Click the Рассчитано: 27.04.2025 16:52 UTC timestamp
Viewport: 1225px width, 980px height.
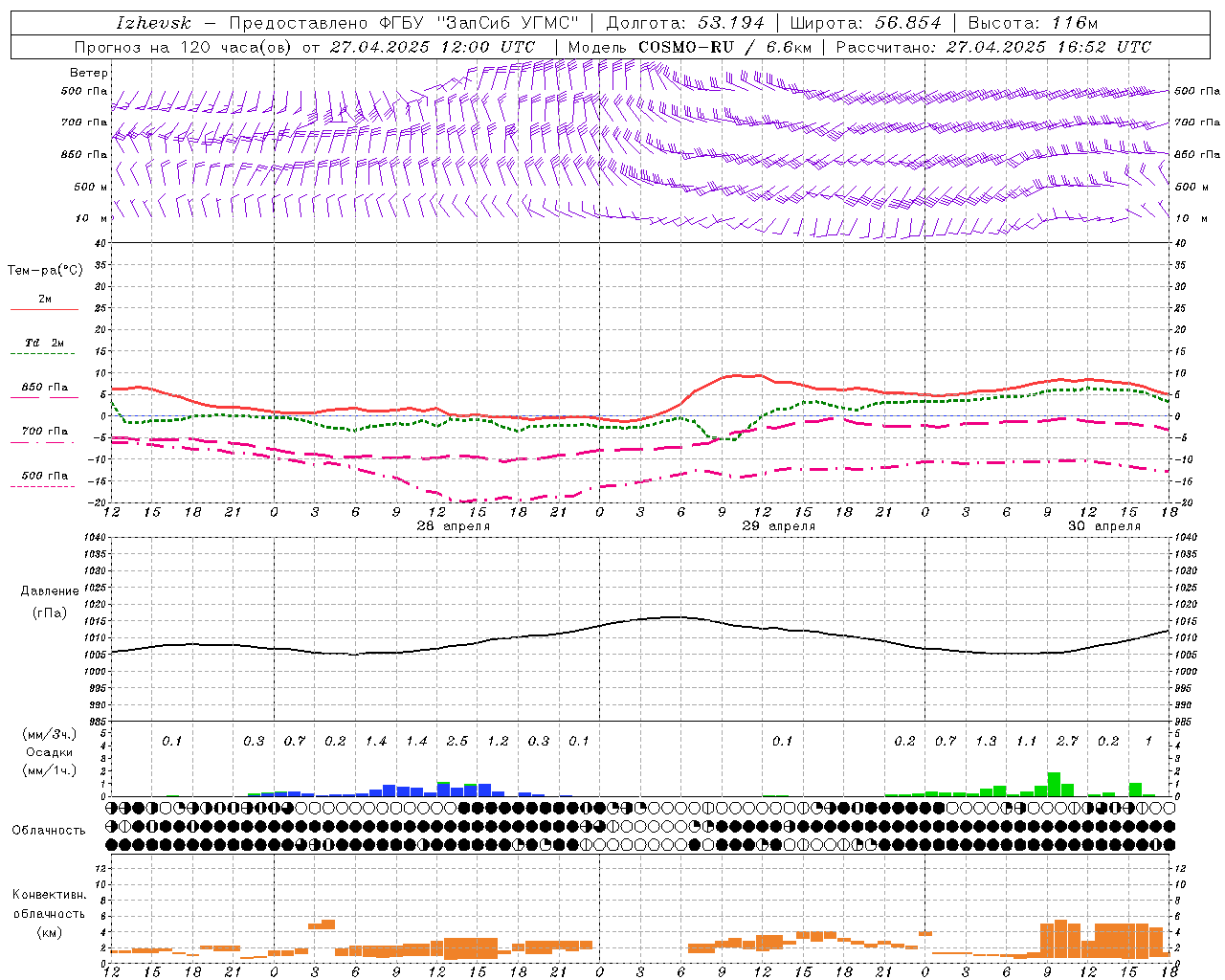coord(994,47)
